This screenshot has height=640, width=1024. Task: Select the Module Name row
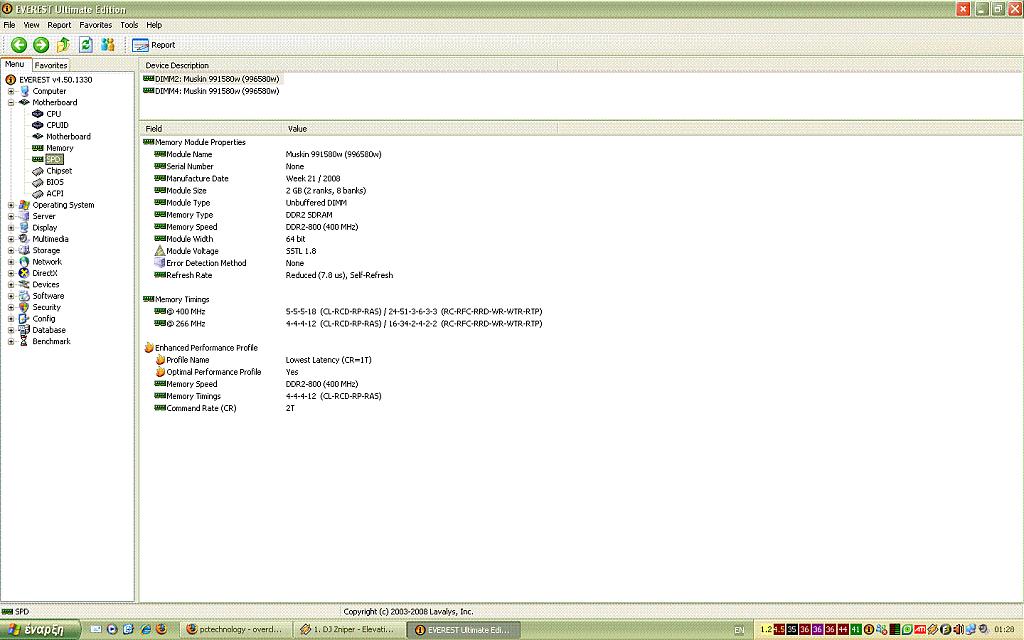tap(268, 154)
